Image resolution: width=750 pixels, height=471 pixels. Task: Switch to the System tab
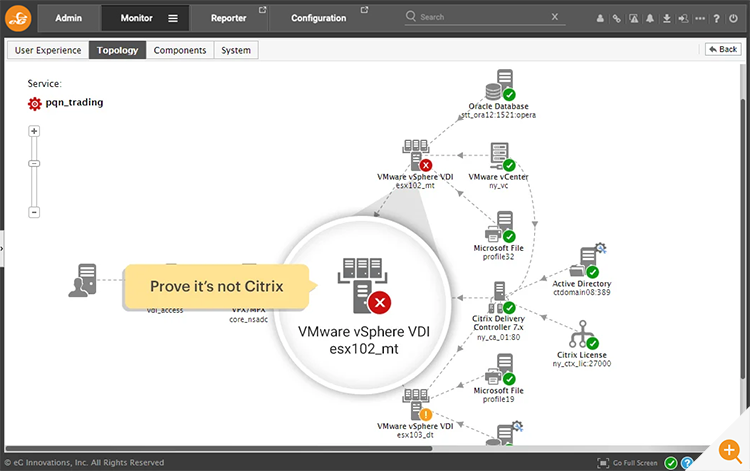[236, 50]
